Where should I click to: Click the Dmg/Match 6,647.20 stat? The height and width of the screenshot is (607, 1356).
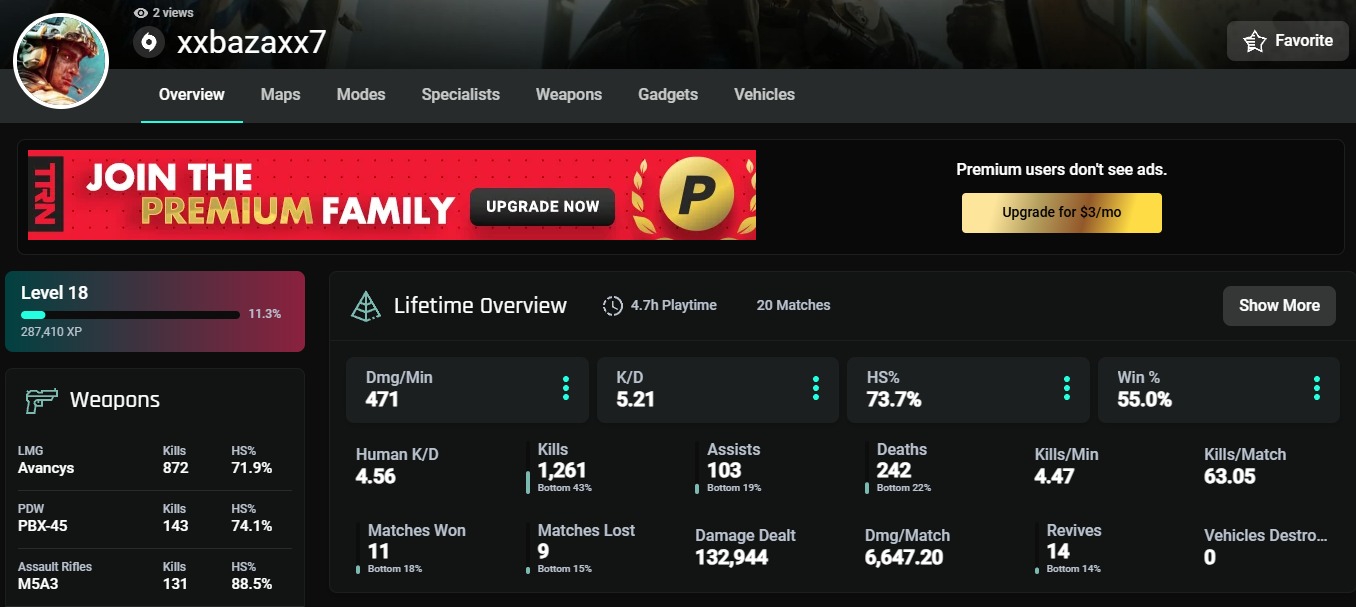[x=907, y=547]
